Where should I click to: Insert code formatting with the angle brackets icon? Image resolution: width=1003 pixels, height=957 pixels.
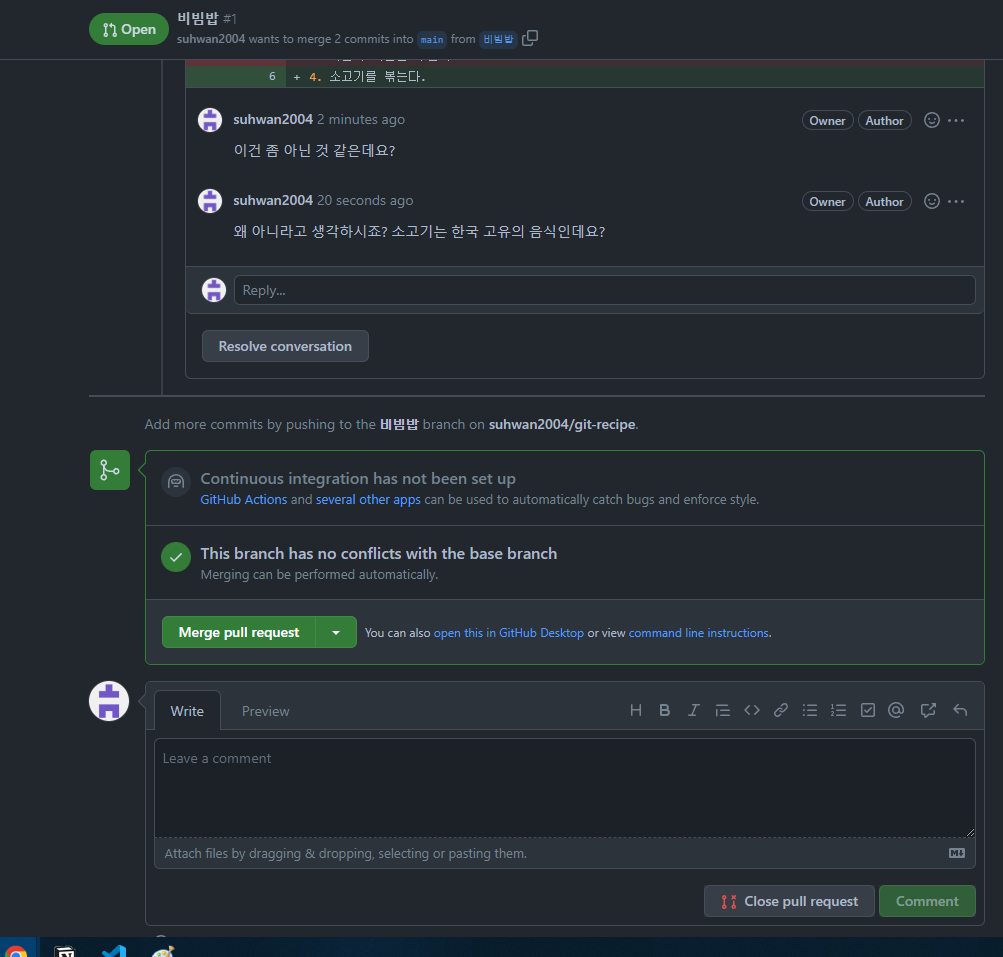click(x=752, y=710)
